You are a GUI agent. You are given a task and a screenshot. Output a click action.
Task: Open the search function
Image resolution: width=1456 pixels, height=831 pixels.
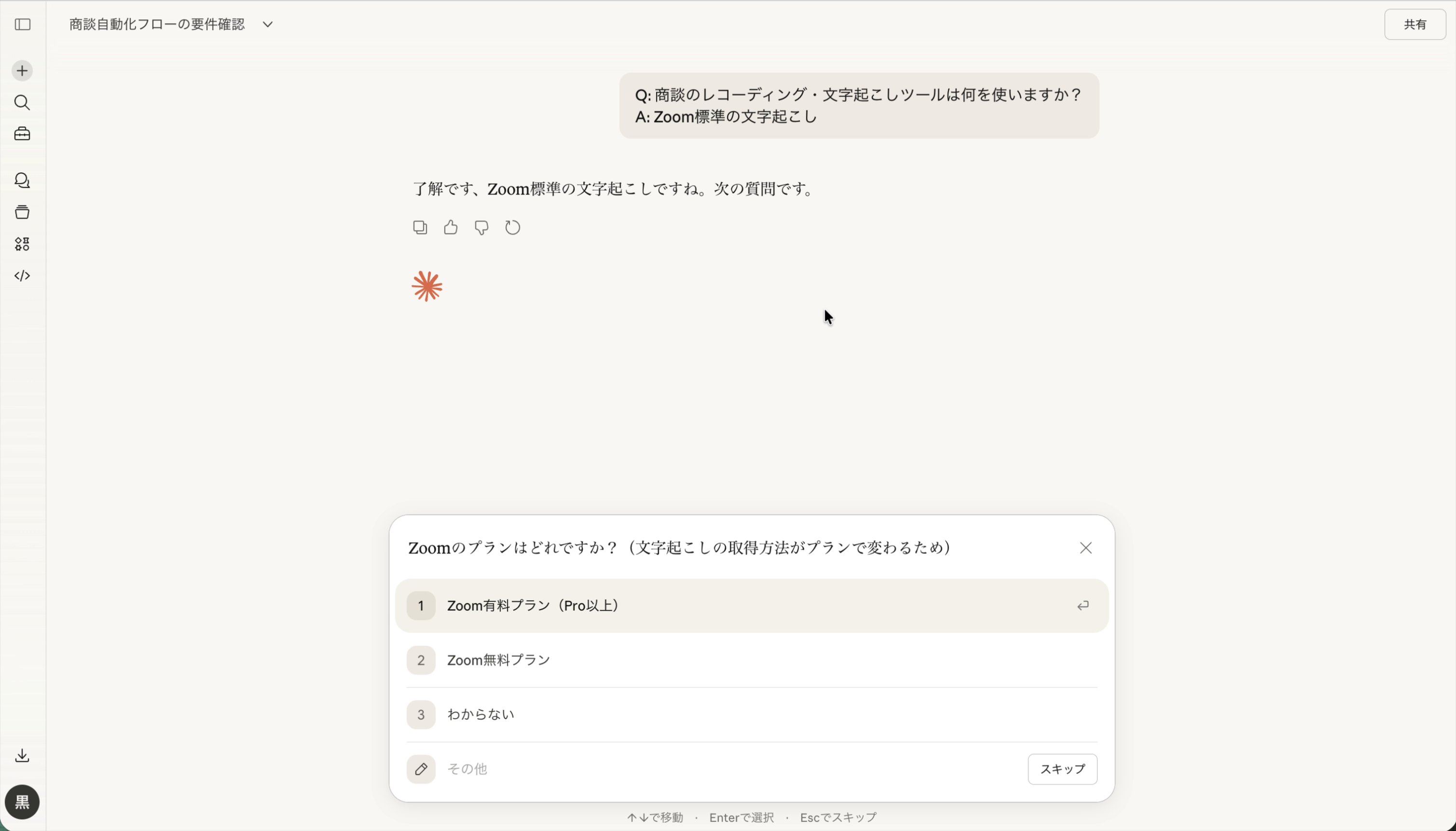click(x=23, y=103)
